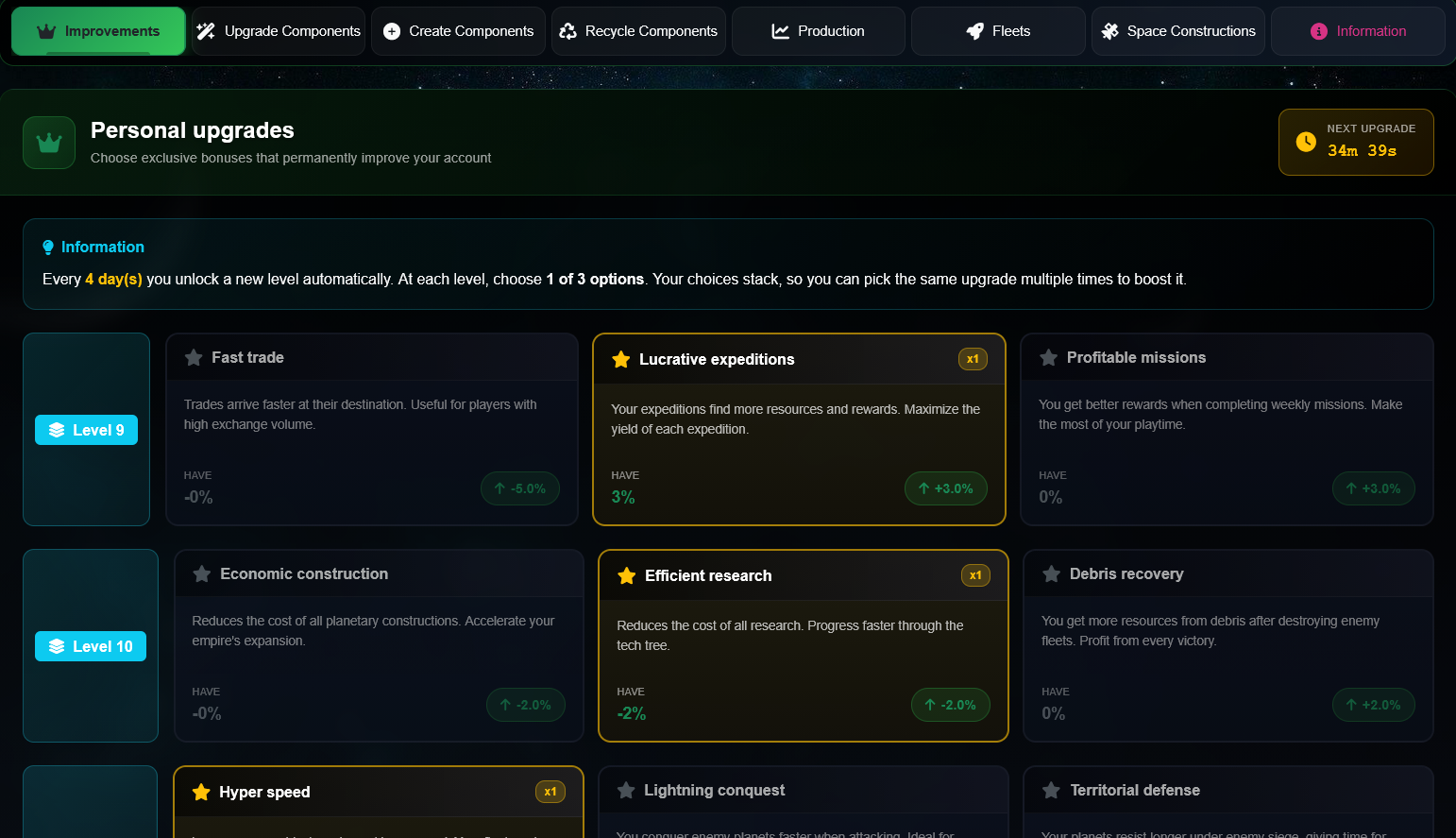Image resolution: width=1456 pixels, height=838 pixels.
Task: Open the Space Constructions tab
Action: (x=1177, y=30)
